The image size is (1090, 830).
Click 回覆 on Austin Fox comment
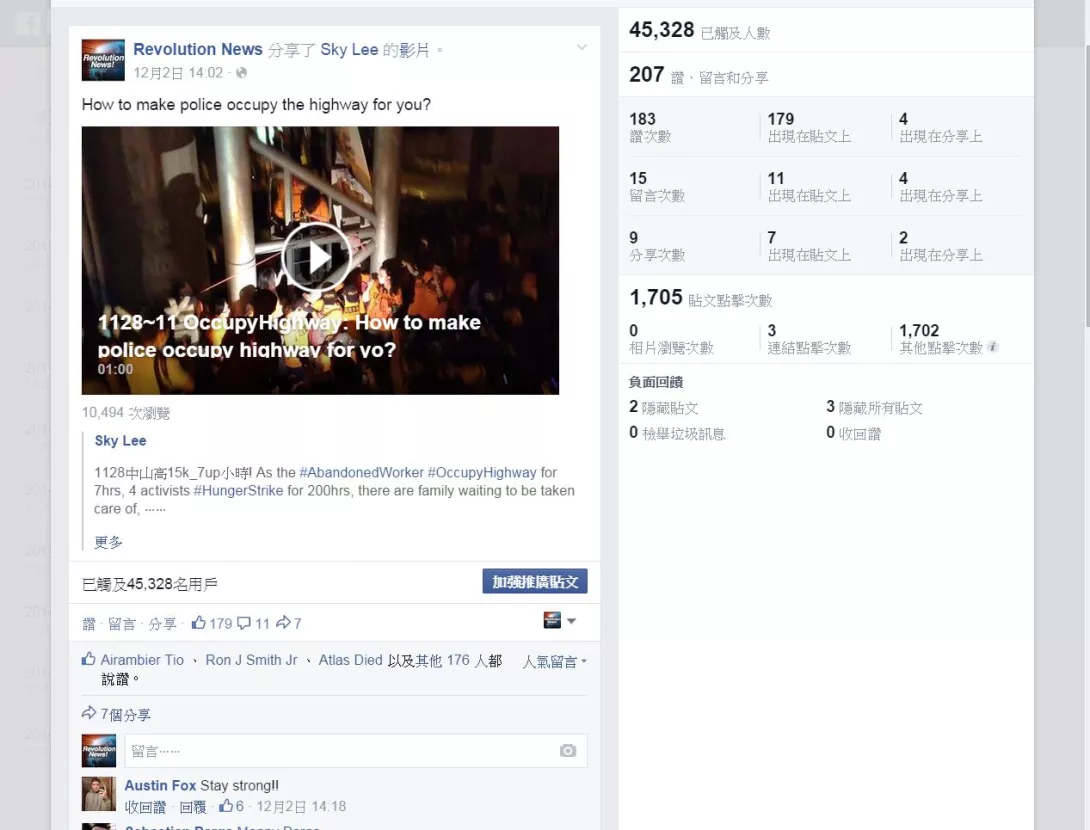[x=193, y=807]
